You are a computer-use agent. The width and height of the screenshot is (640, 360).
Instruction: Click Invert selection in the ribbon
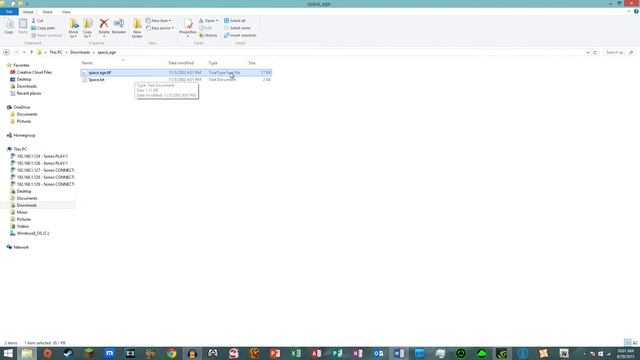pyautogui.click(x=240, y=36)
